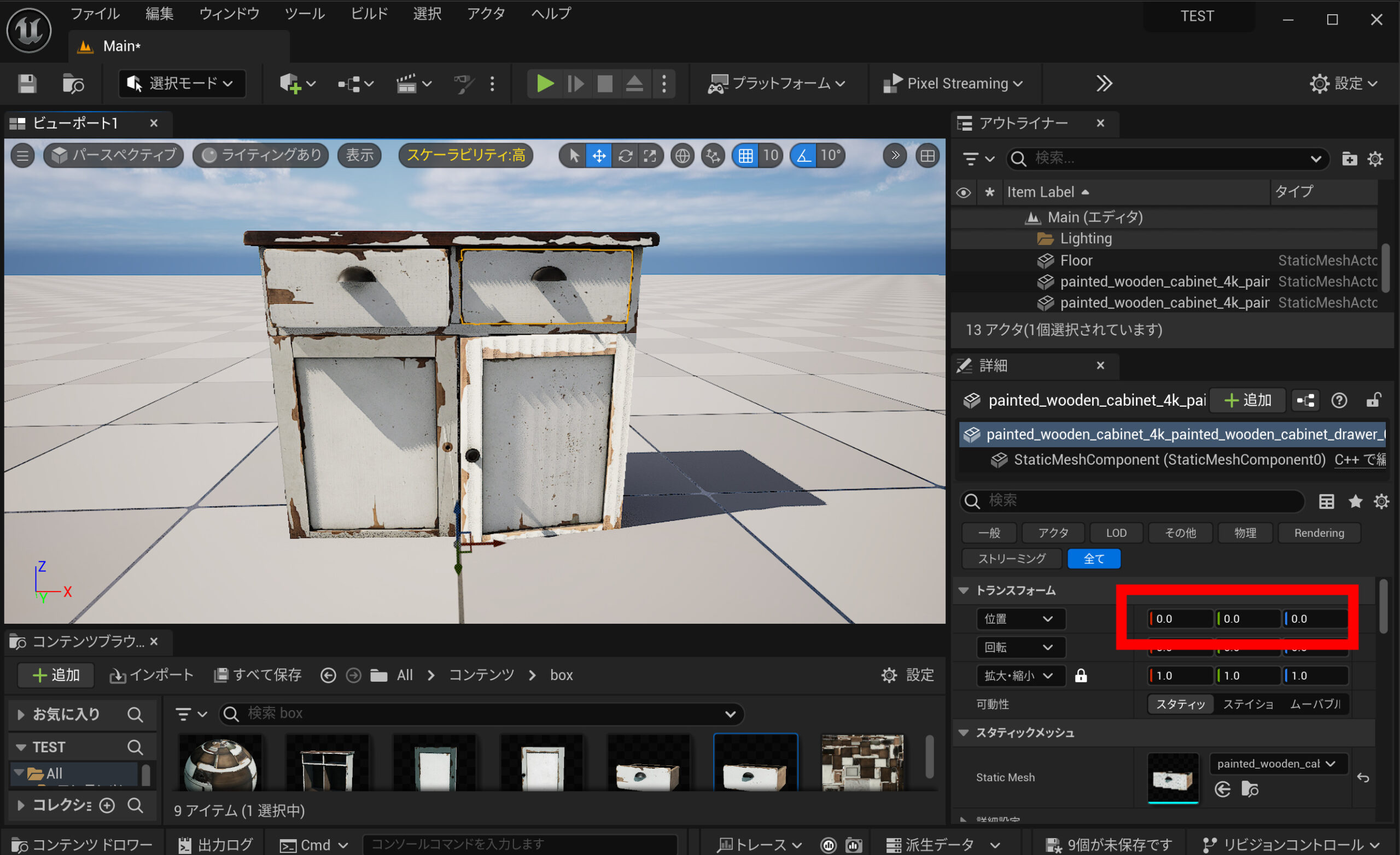Click the green Play button in the toolbar
The height and width of the screenshot is (855, 1400).
(x=544, y=84)
